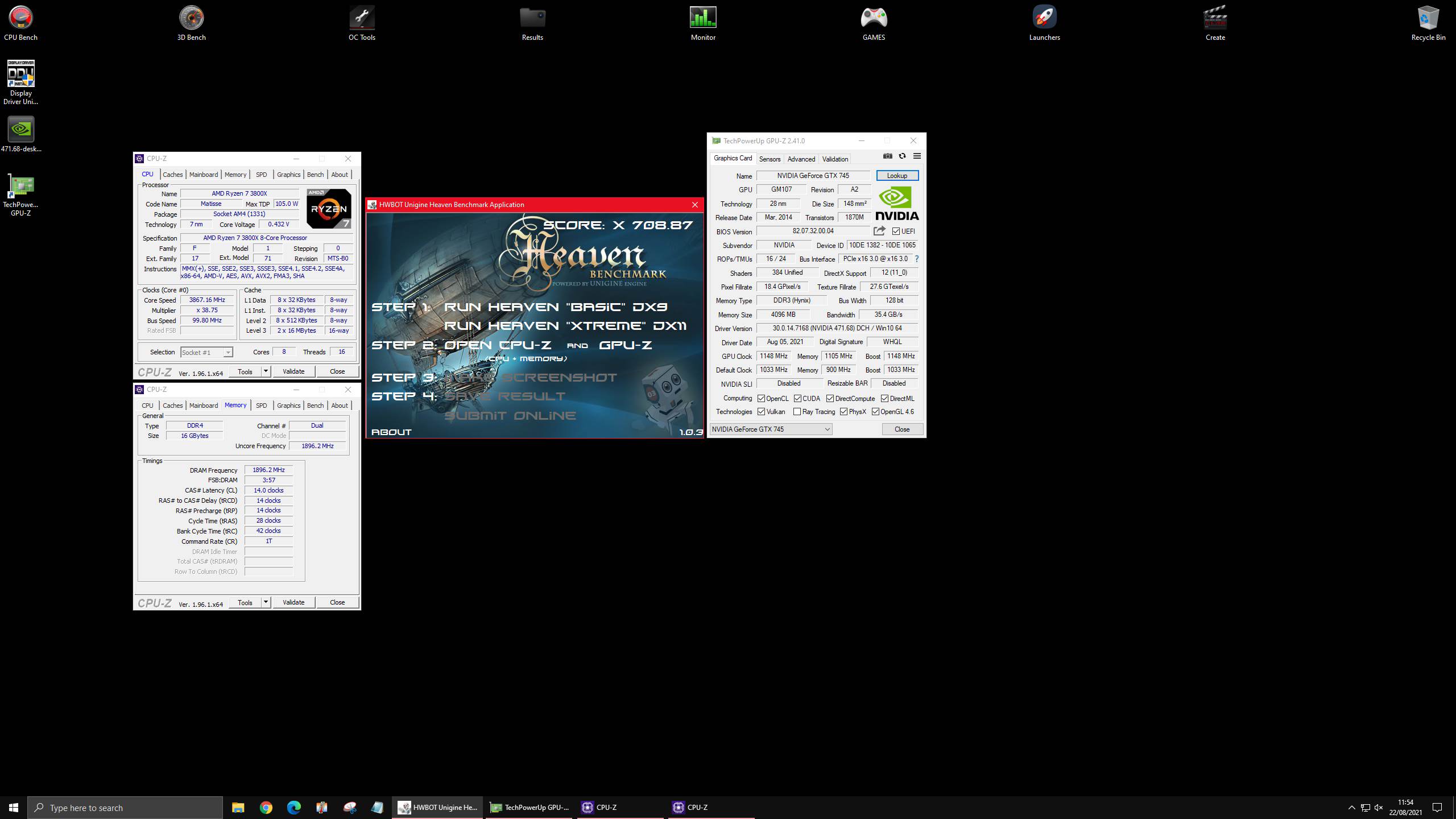The image size is (1456, 819).
Task: Switch to the Bench tab in upper CPU-Z
Action: [315, 175]
